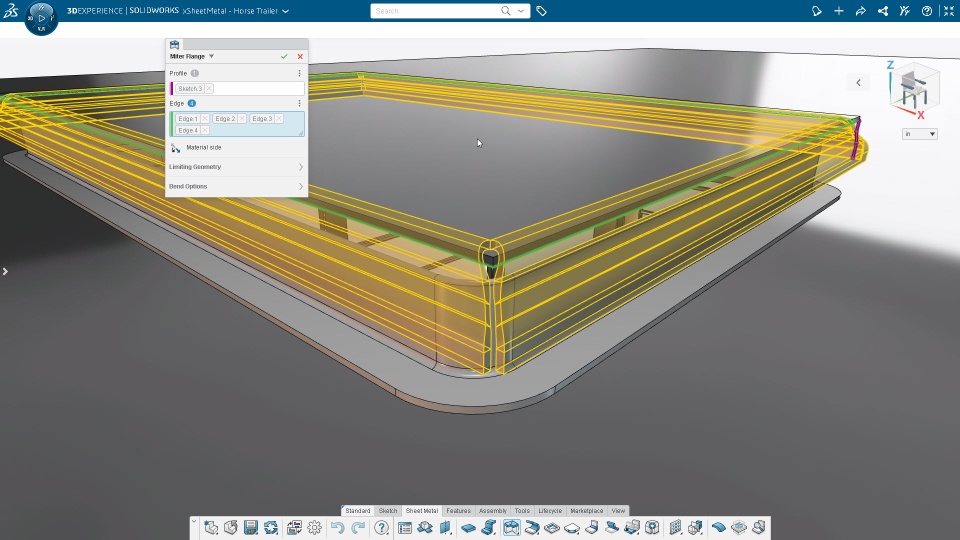This screenshot has height=540, width=960.
Task: Click the Update refresh toolbar icon
Action: [271, 527]
